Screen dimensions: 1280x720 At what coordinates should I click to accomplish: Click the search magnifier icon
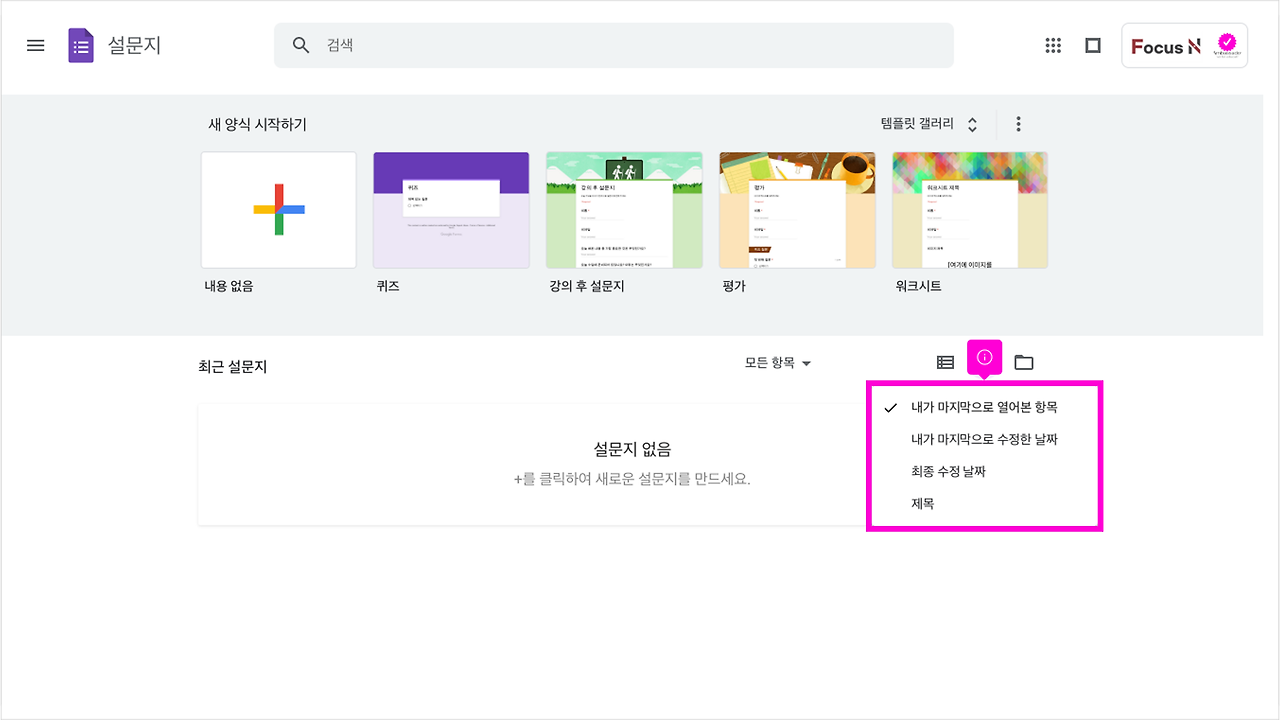pyautogui.click(x=300, y=45)
